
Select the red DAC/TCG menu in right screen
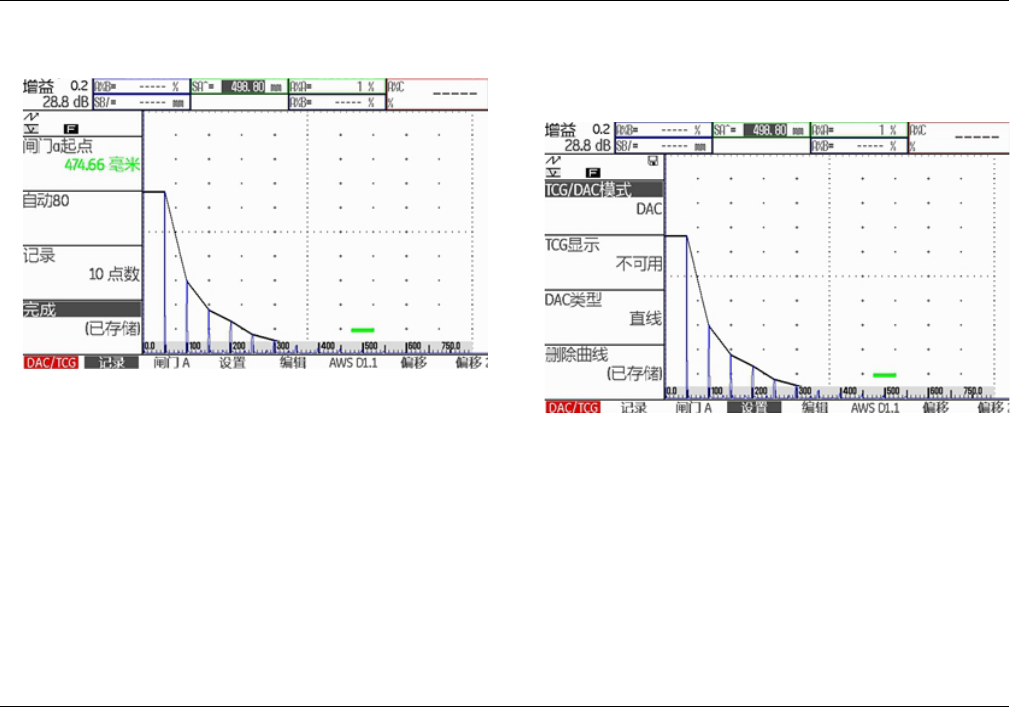(x=573, y=407)
